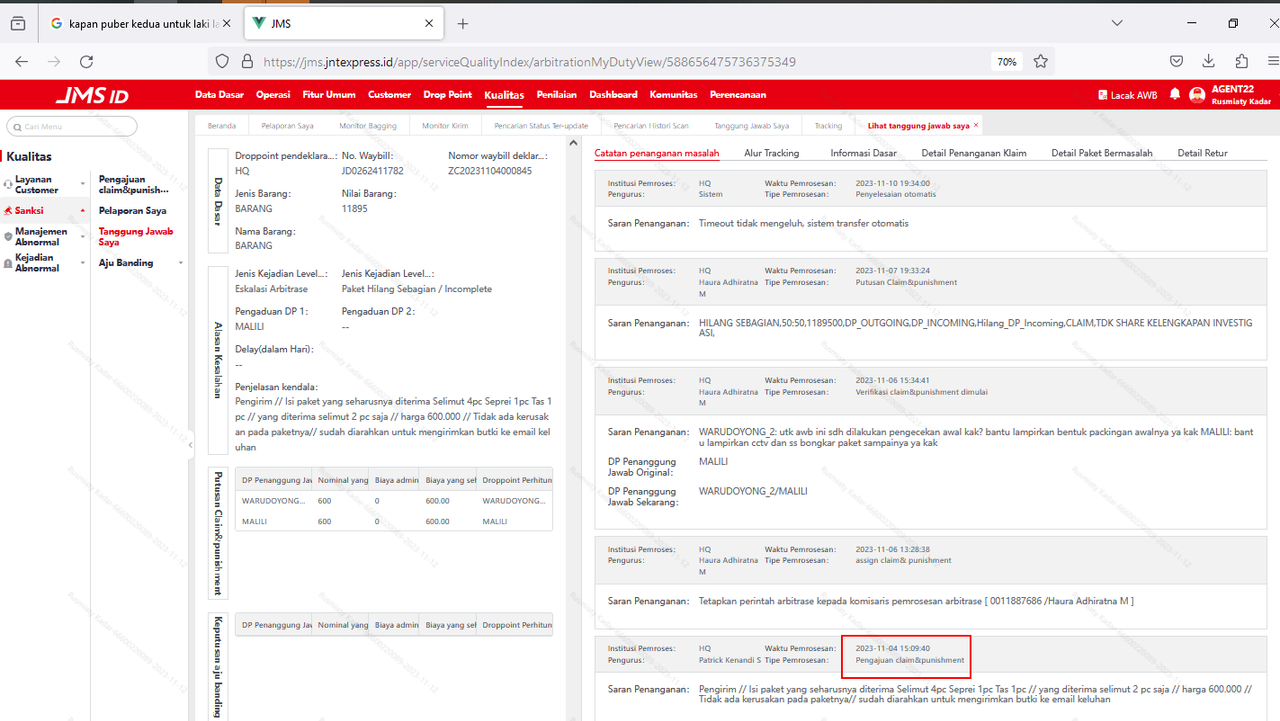Click the browser forward arrow

coord(54,61)
